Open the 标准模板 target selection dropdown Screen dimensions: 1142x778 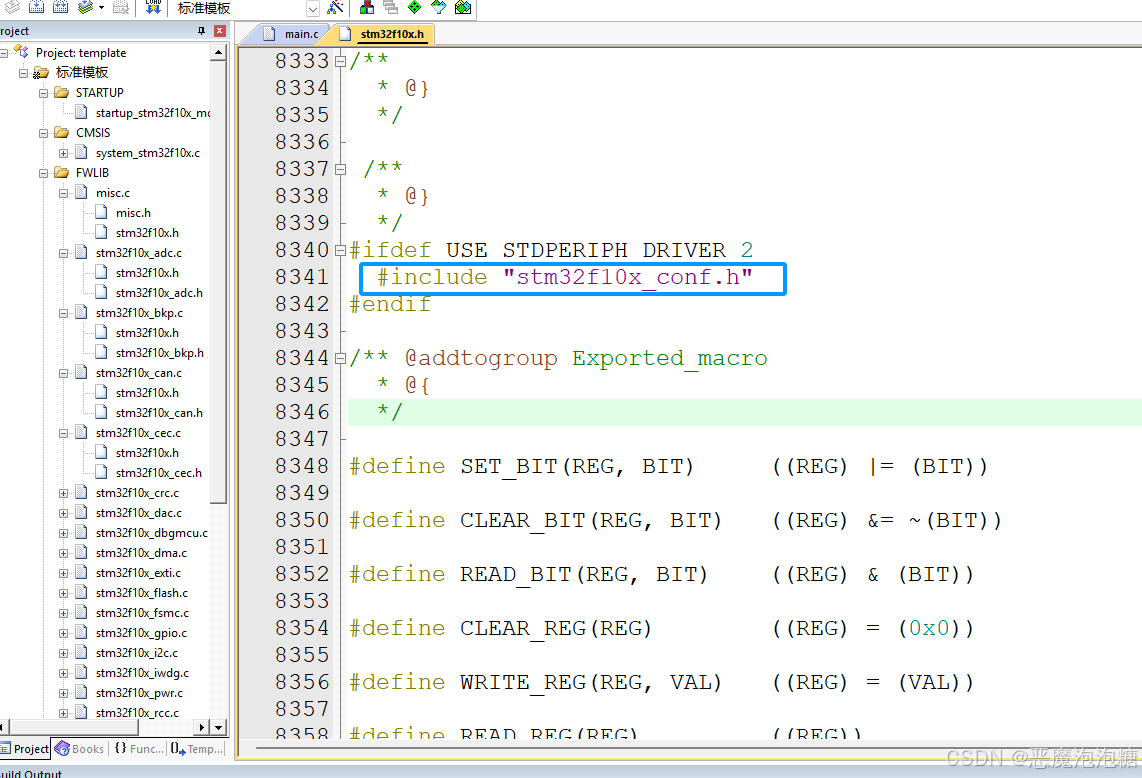pos(312,9)
